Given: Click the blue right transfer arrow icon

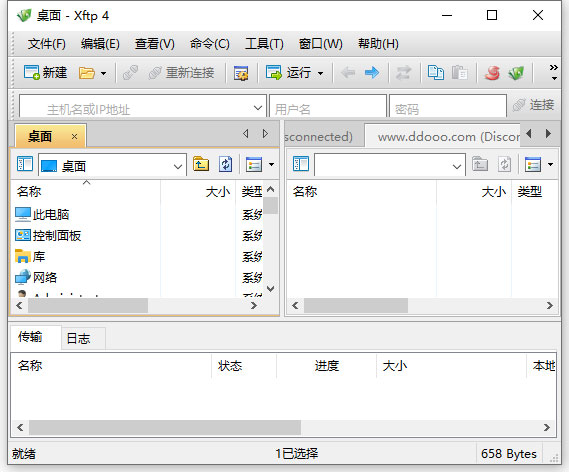Looking at the screenshot, I should [372, 73].
